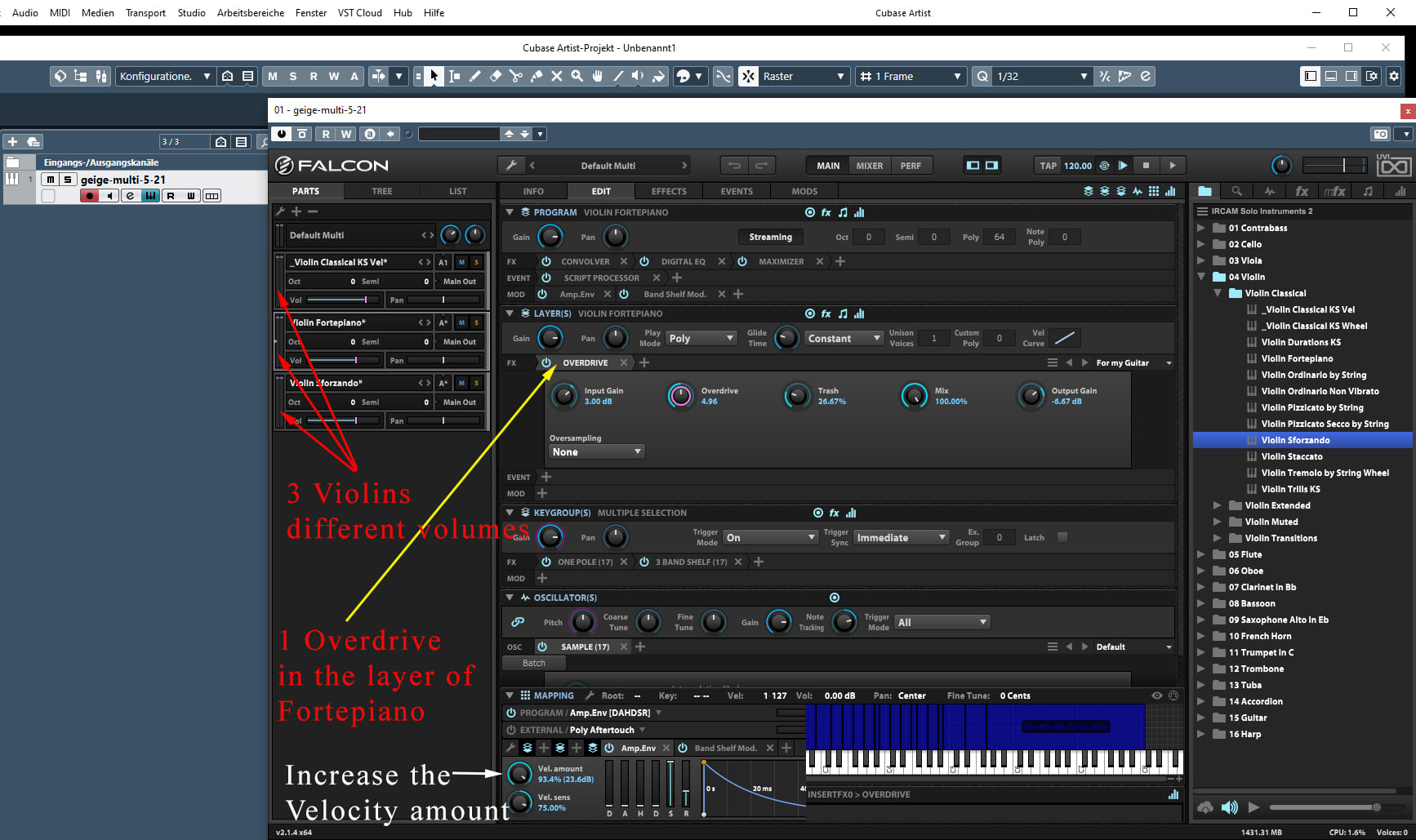
Task: Expand the Violin Extended folder
Action: pyautogui.click(x=1218, y=505)
